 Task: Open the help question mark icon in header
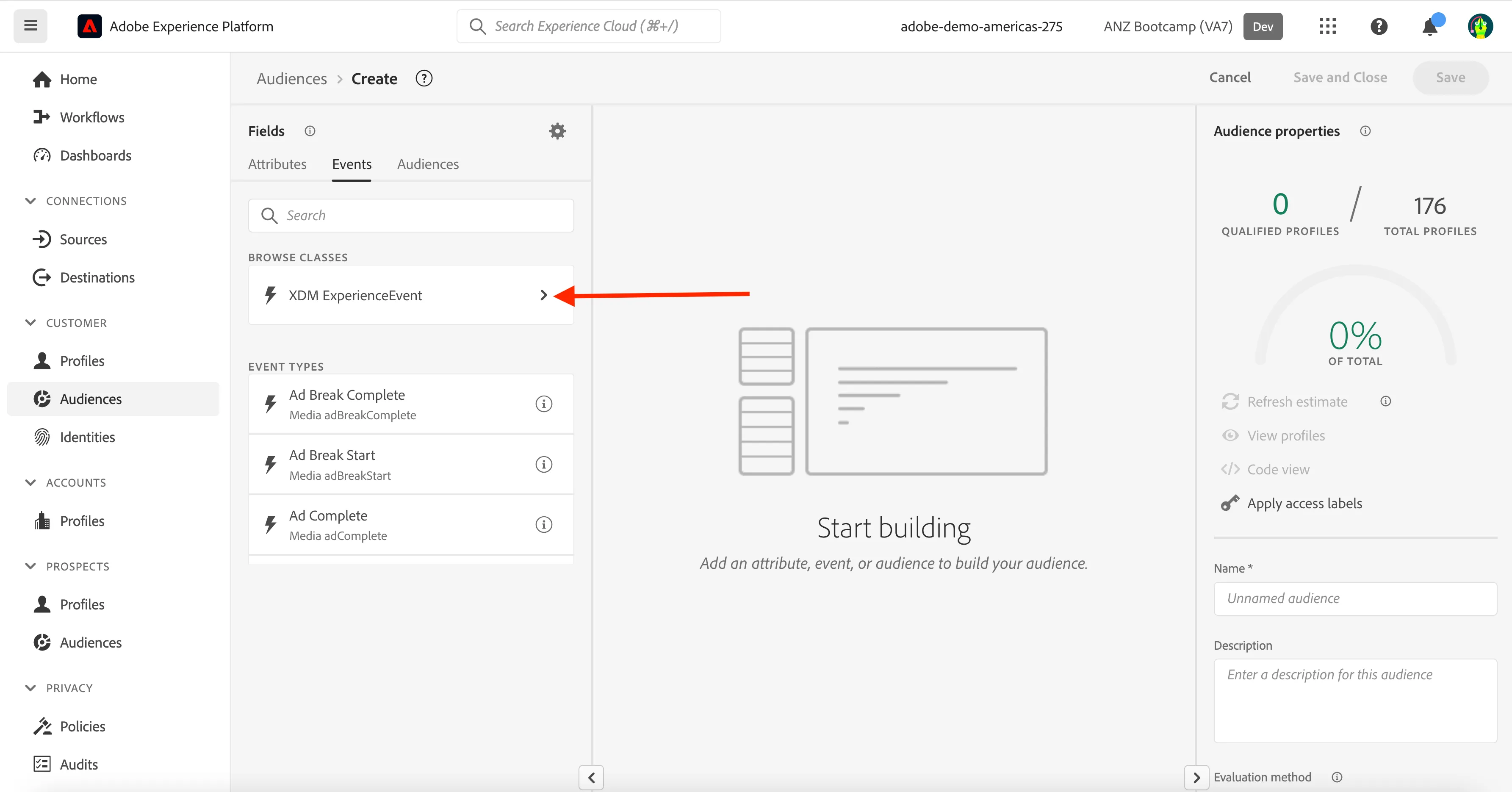[x=1379, y=26]
